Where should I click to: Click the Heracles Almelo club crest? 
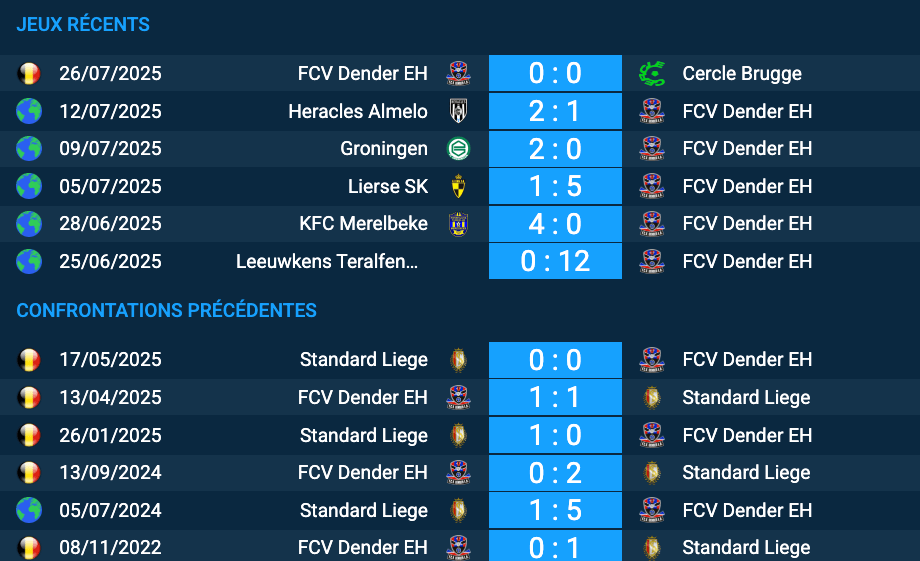point(458,111)
